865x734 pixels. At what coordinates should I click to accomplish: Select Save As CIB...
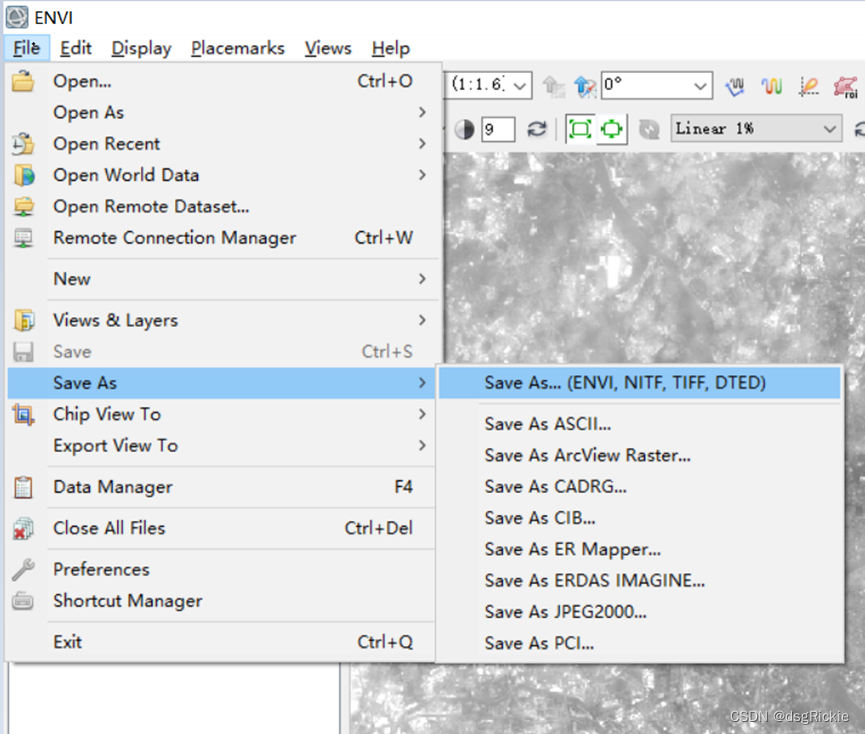639,518
